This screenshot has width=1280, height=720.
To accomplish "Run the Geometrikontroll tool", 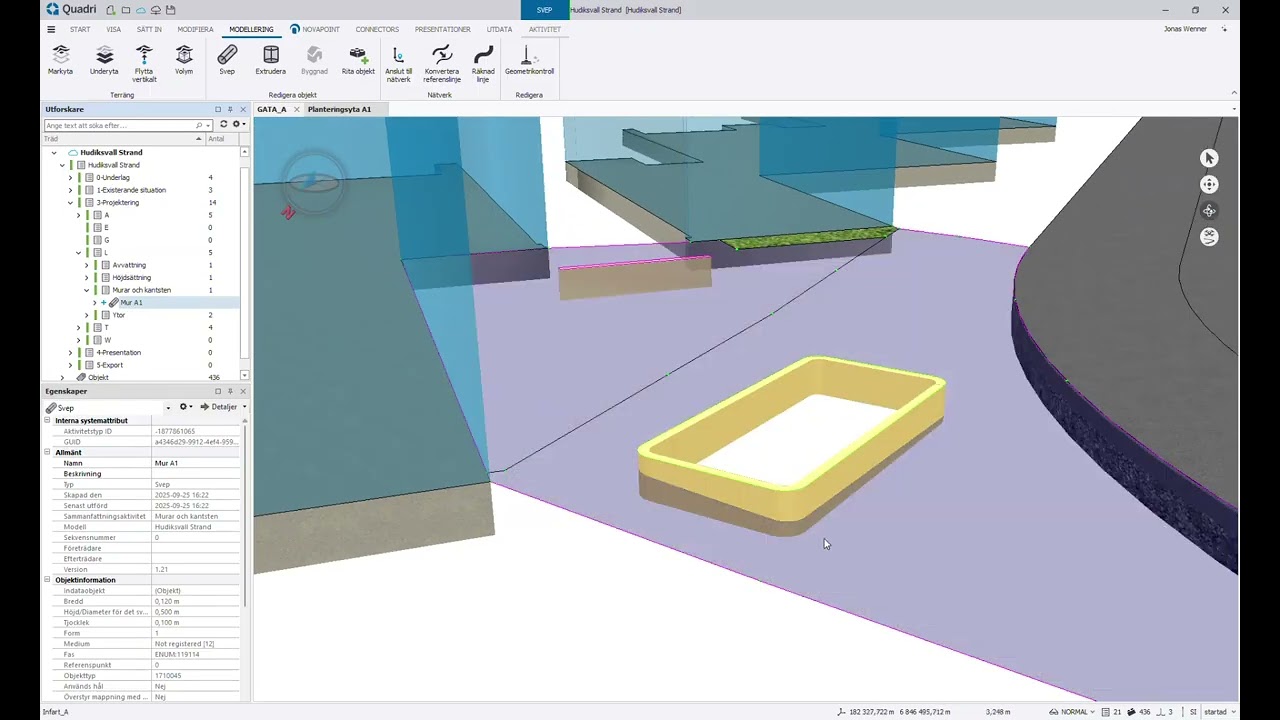I will [529, 60].
